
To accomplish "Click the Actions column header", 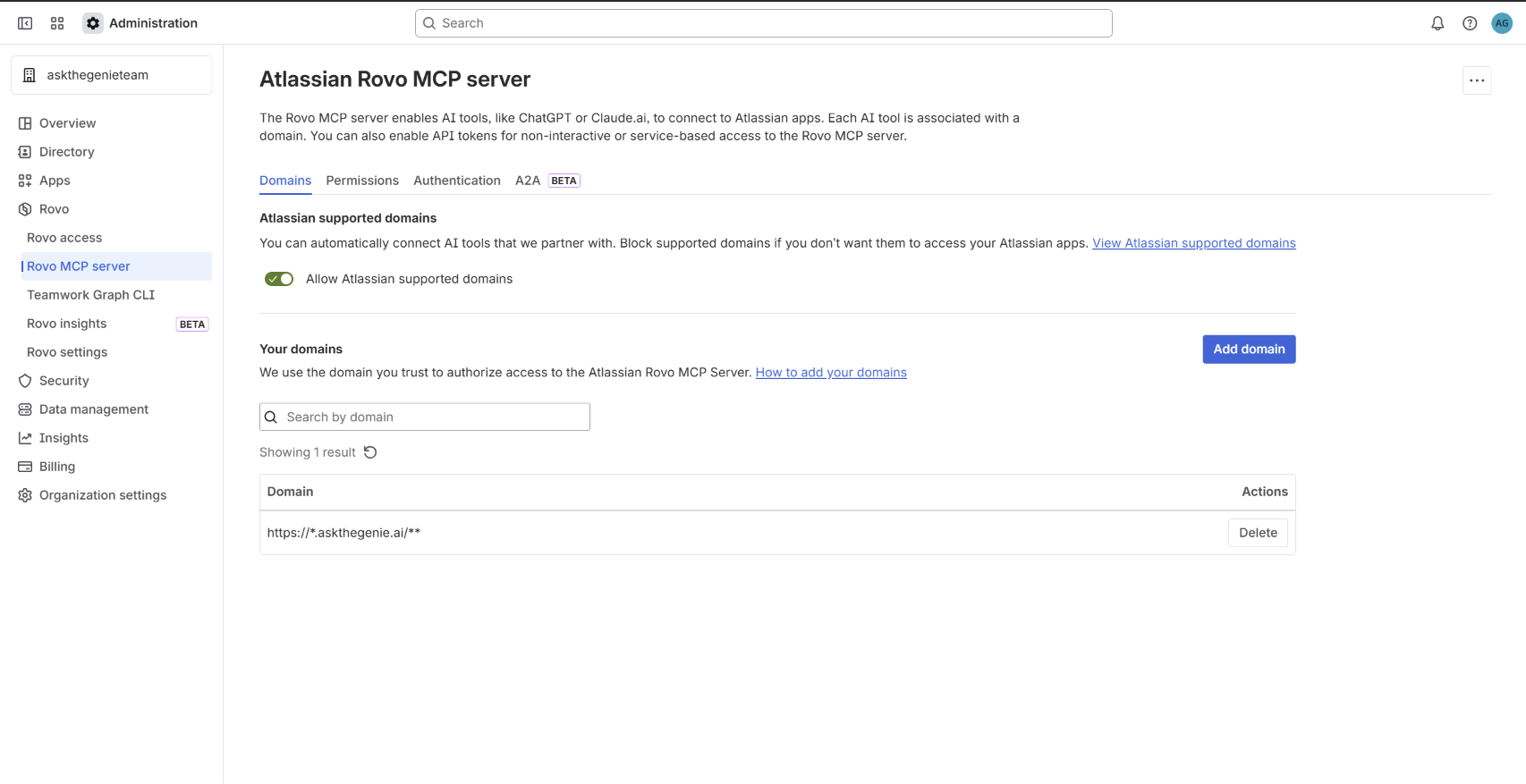I will pos(1265,492).
